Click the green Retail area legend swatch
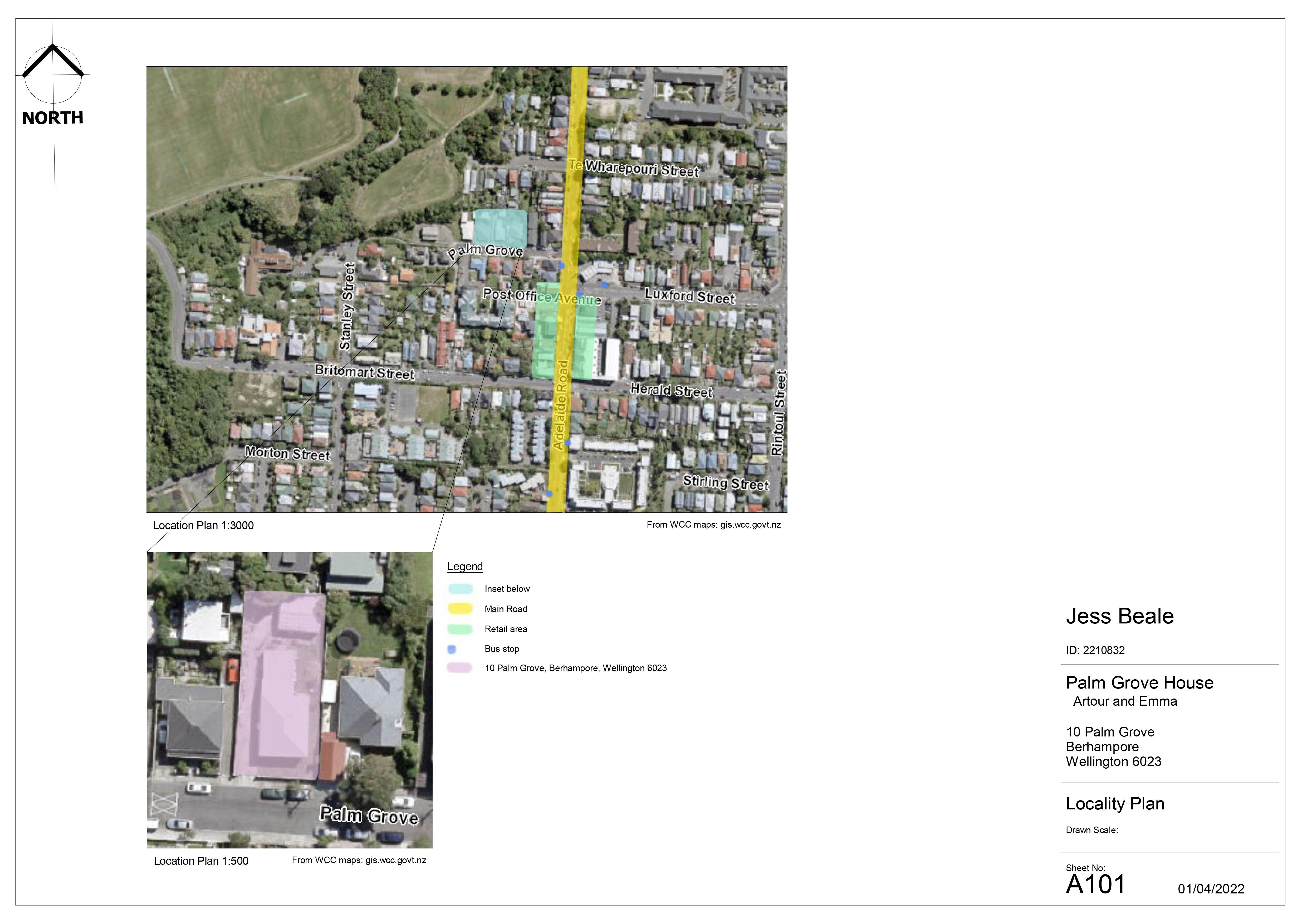This screenshot has height=924, width=1307. tap(460, 629)
